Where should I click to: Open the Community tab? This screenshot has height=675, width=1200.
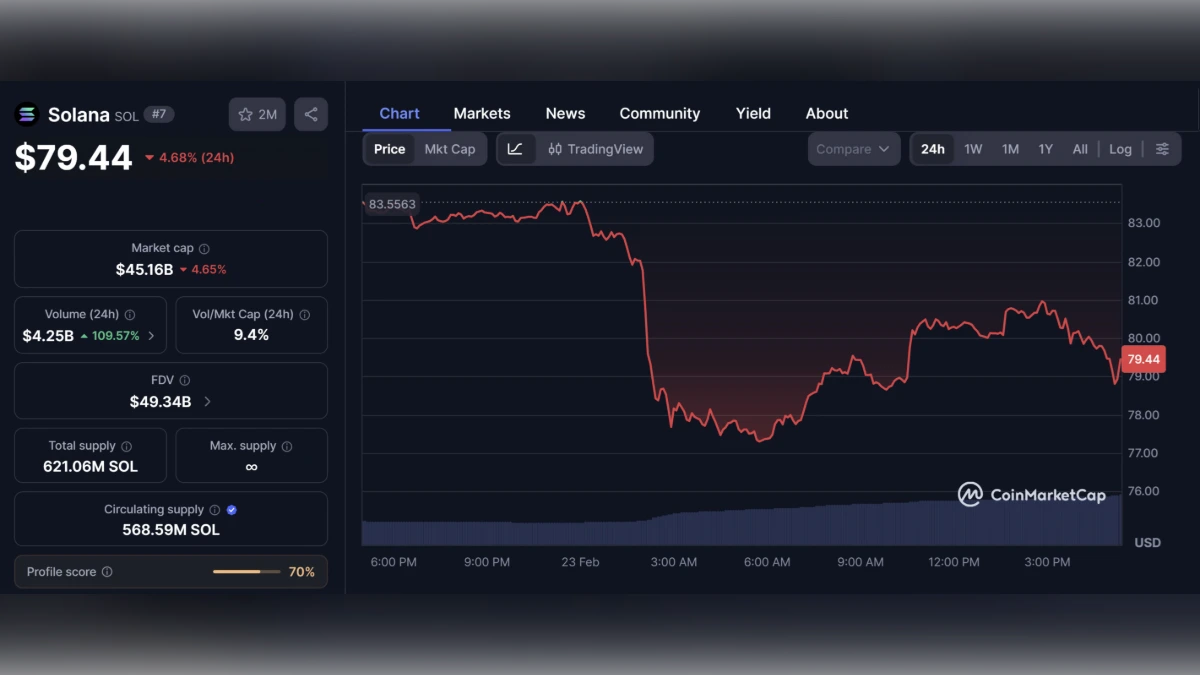coord(659,113)
